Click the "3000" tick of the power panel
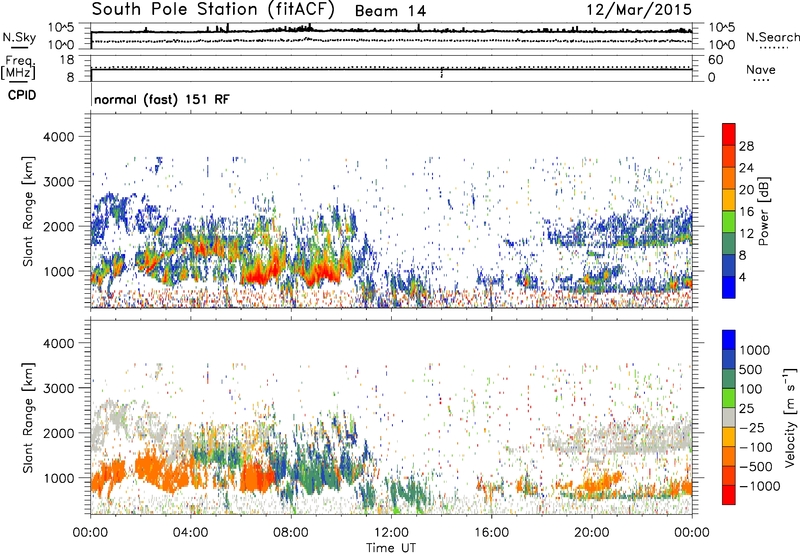This screenshot has width=800, height=554. pyautogui.click(x=59, y=182)
